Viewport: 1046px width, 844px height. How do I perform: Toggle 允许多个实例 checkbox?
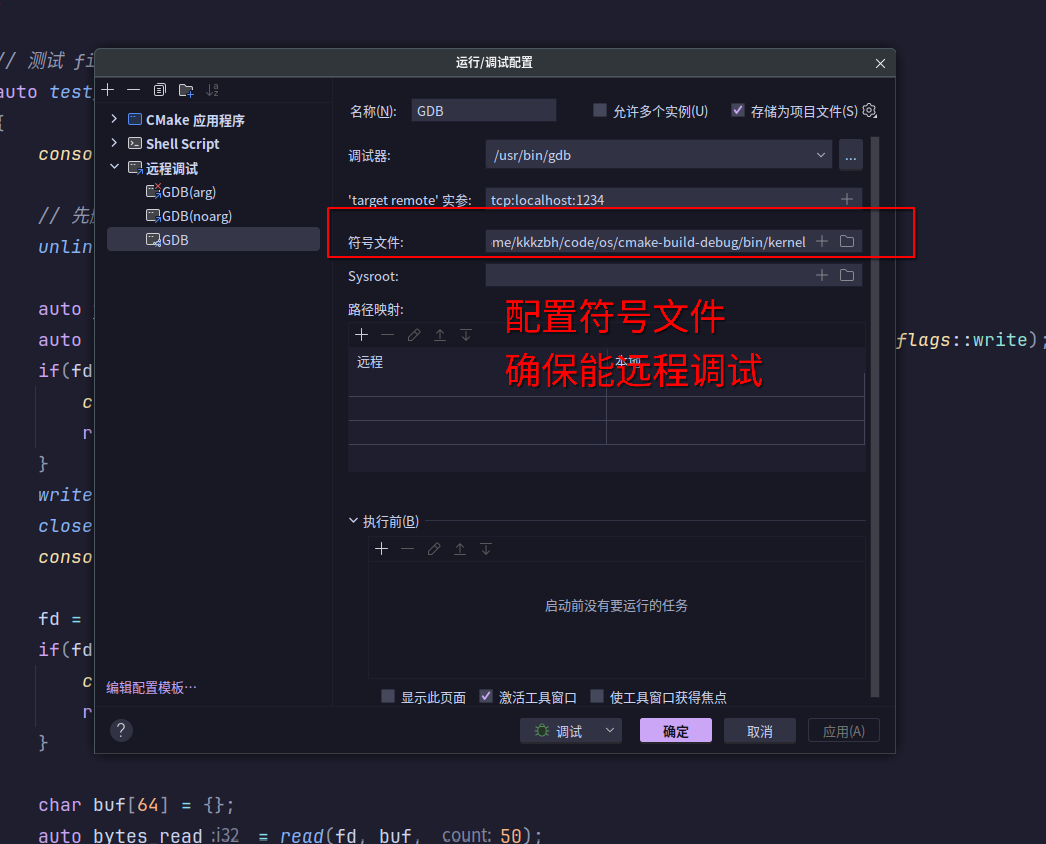600,110
